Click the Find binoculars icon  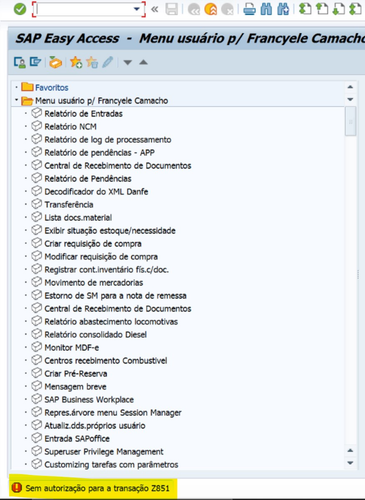266,9
